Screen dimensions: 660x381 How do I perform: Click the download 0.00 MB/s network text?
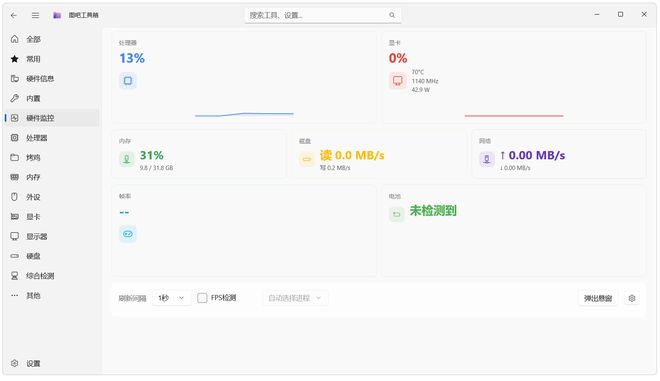pyautogui.click(x=515, y=168)
